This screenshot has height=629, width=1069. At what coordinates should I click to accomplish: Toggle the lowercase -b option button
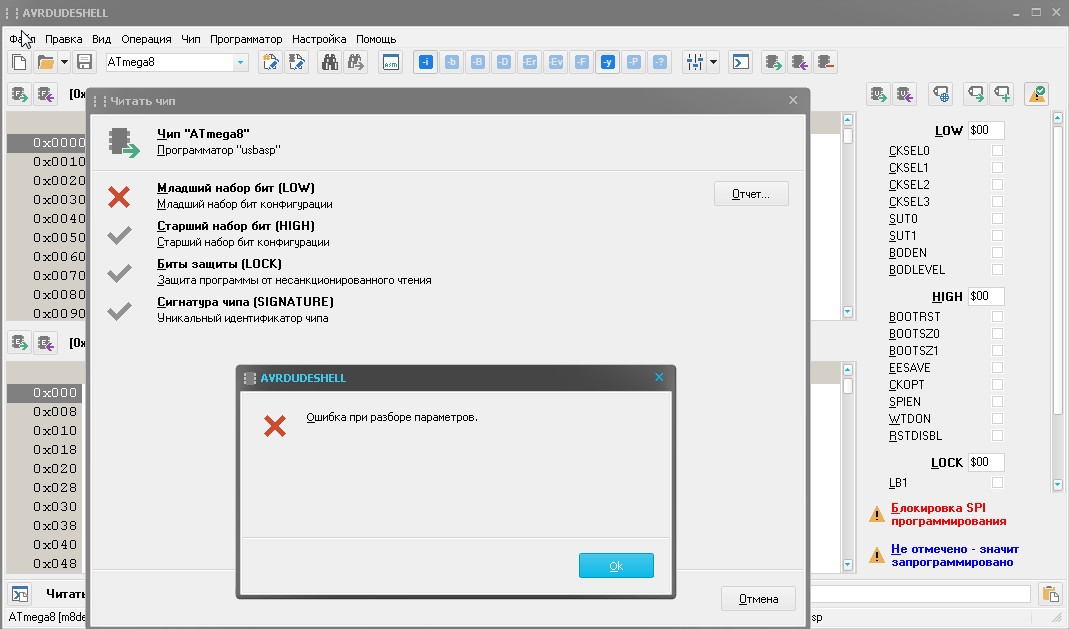coord(451,62)
